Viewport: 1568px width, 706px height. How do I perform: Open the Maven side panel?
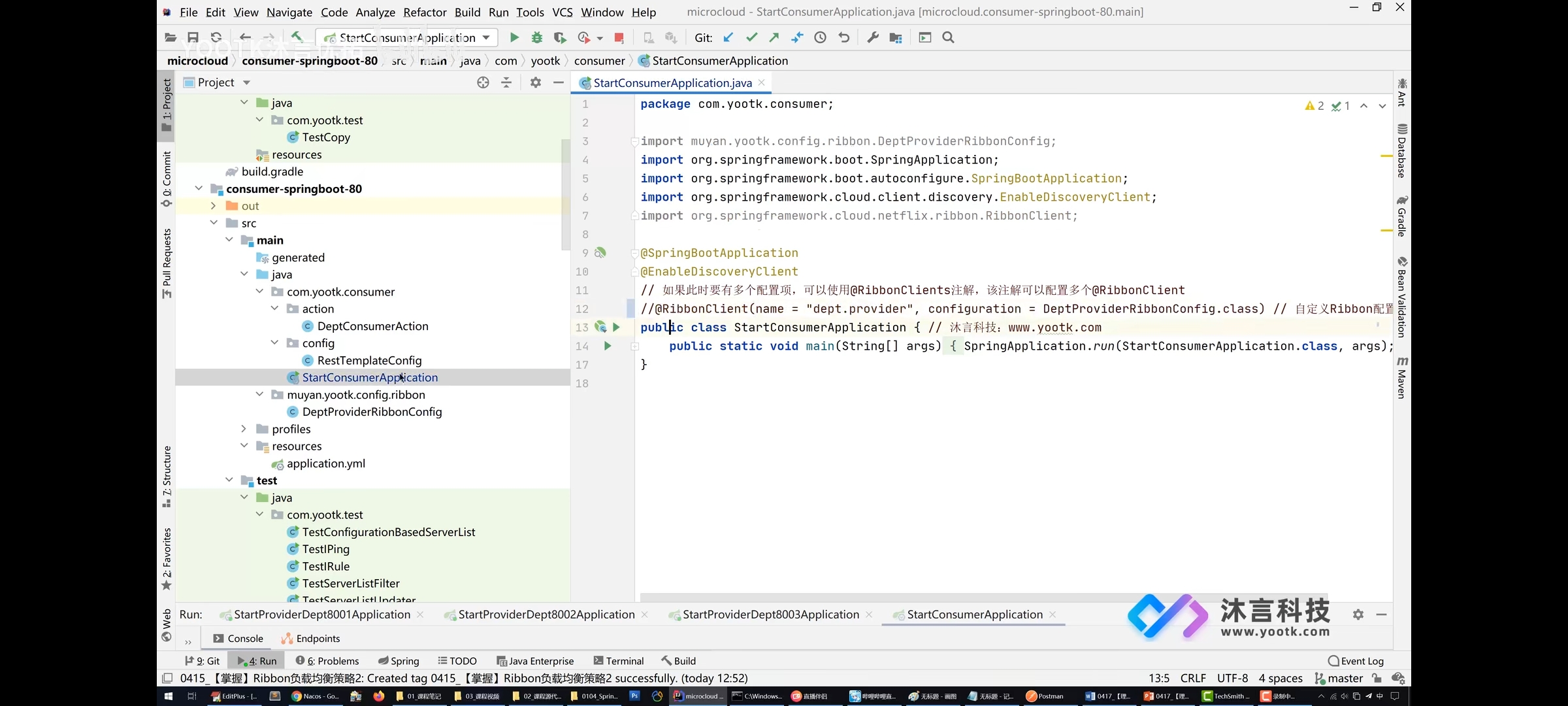point(1402,378)
